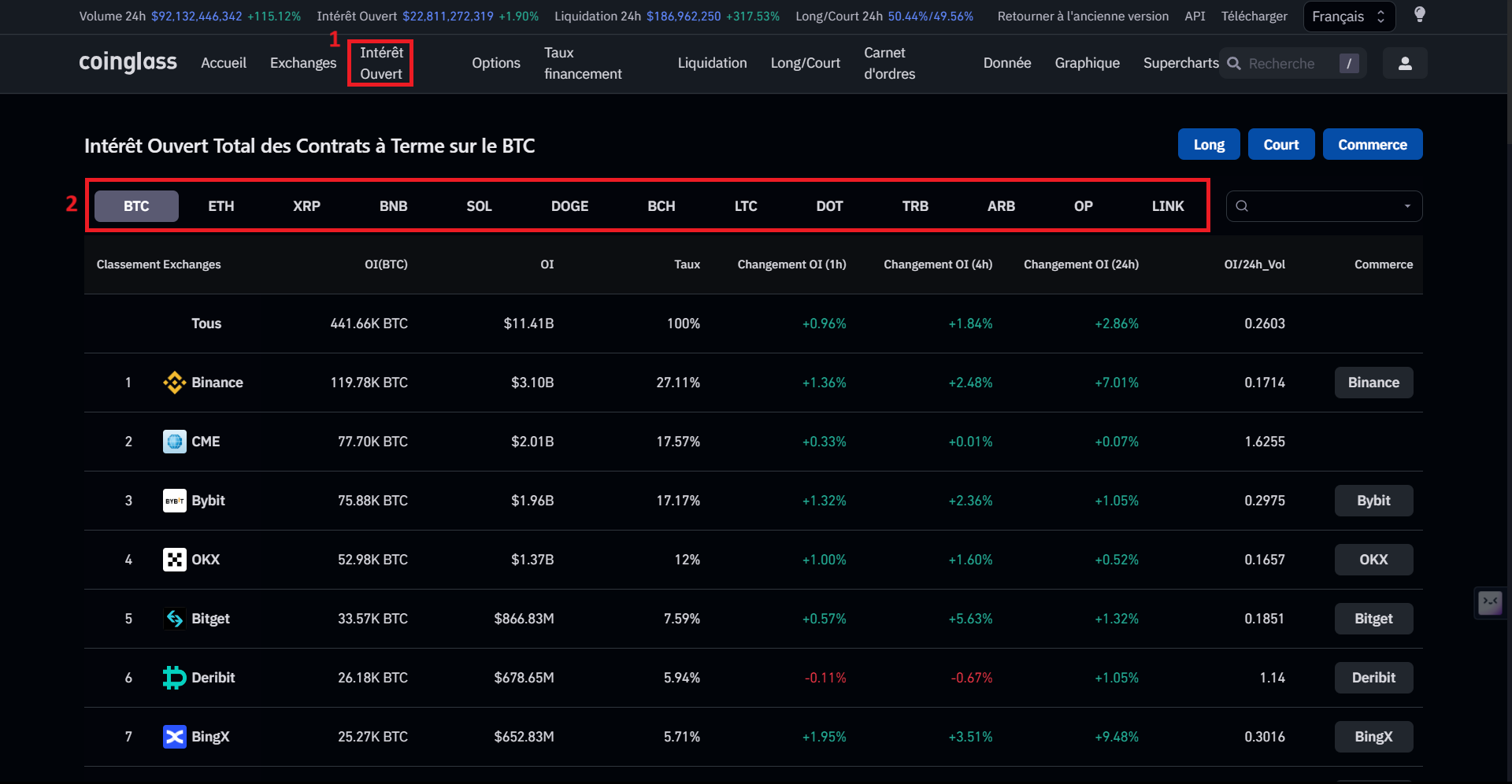
Task: Select the DOGE coin tab
Action: click(x=569, y=206)
